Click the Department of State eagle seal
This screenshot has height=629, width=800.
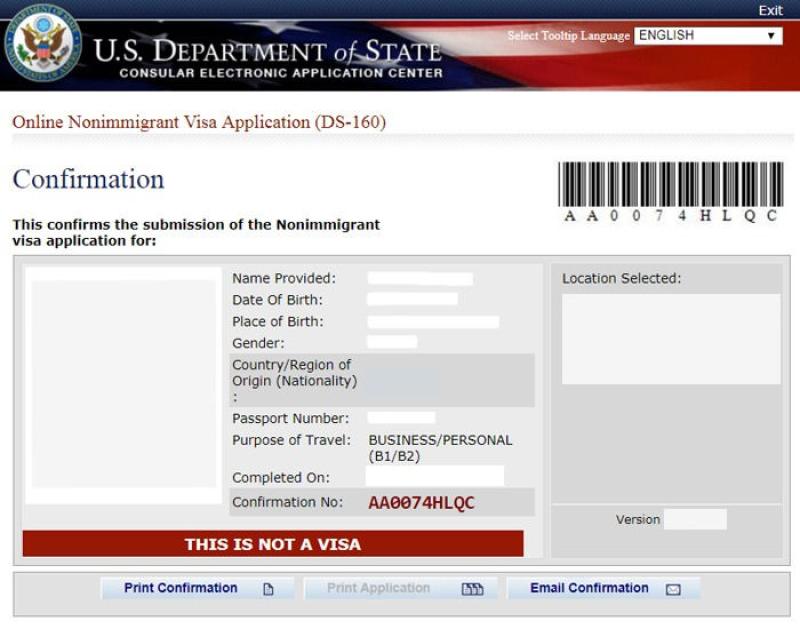tap(43, 43)
